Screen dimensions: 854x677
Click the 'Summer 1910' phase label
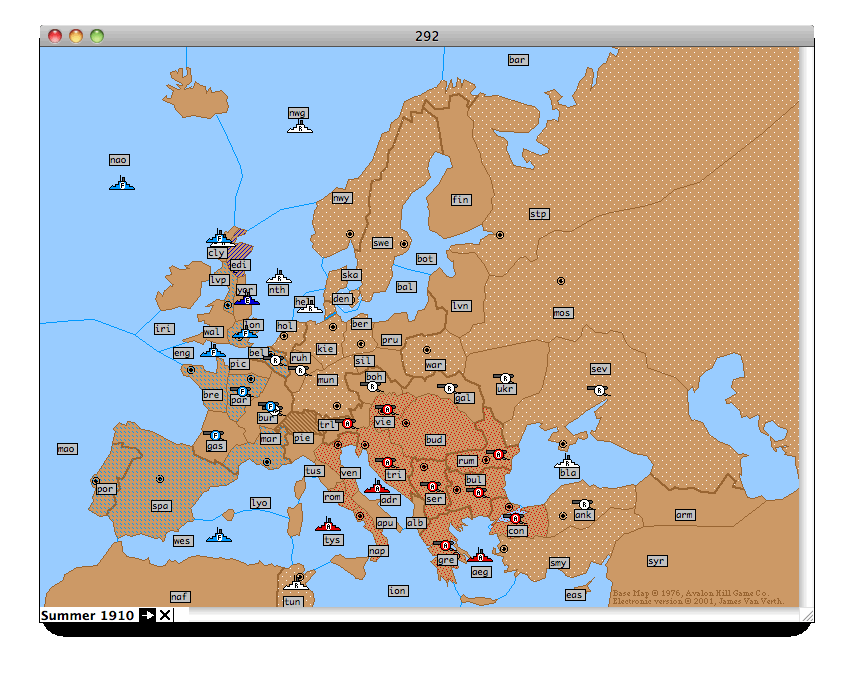[x=87, y=615]
